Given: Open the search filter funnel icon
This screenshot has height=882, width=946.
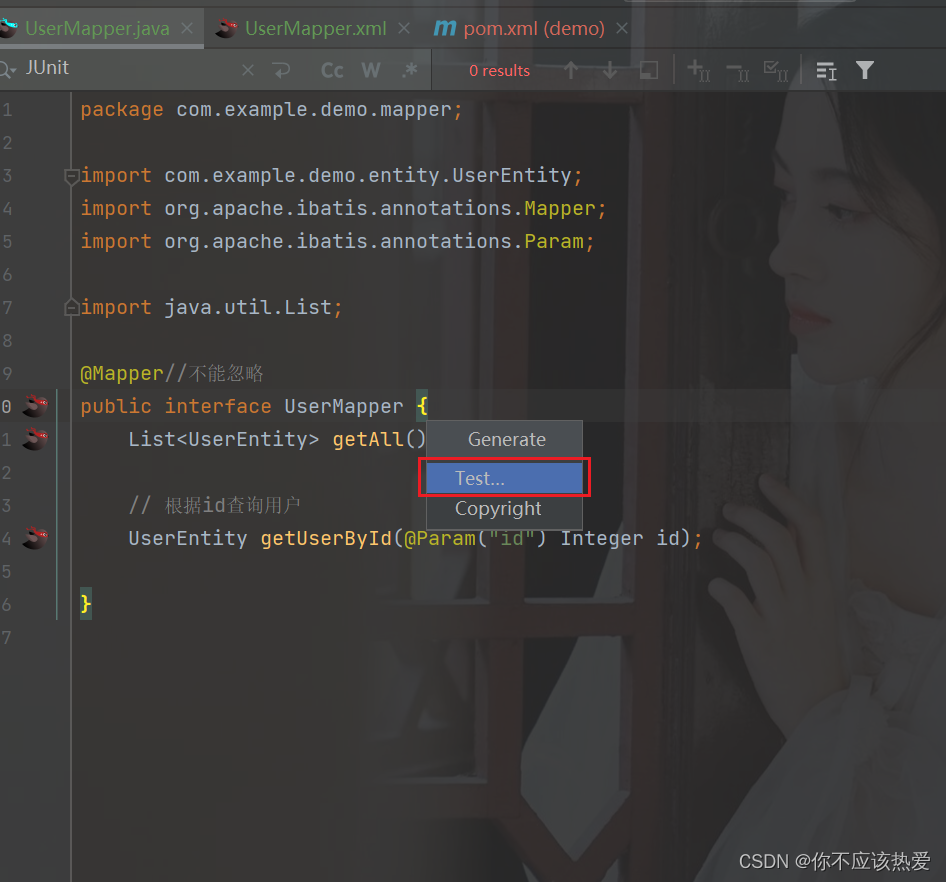Looking at the screenshot, I should (x=865, y=70).
